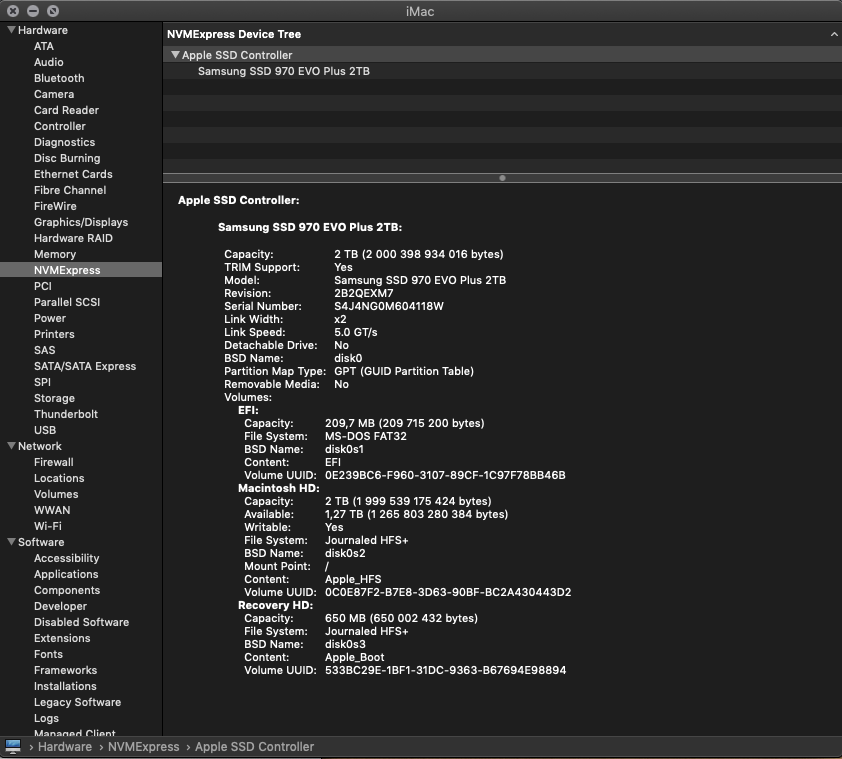Image resolution: width=842 pixels, height=759 pixels.
Task: Open Installations entry
Action: click(x=65, y=686)
